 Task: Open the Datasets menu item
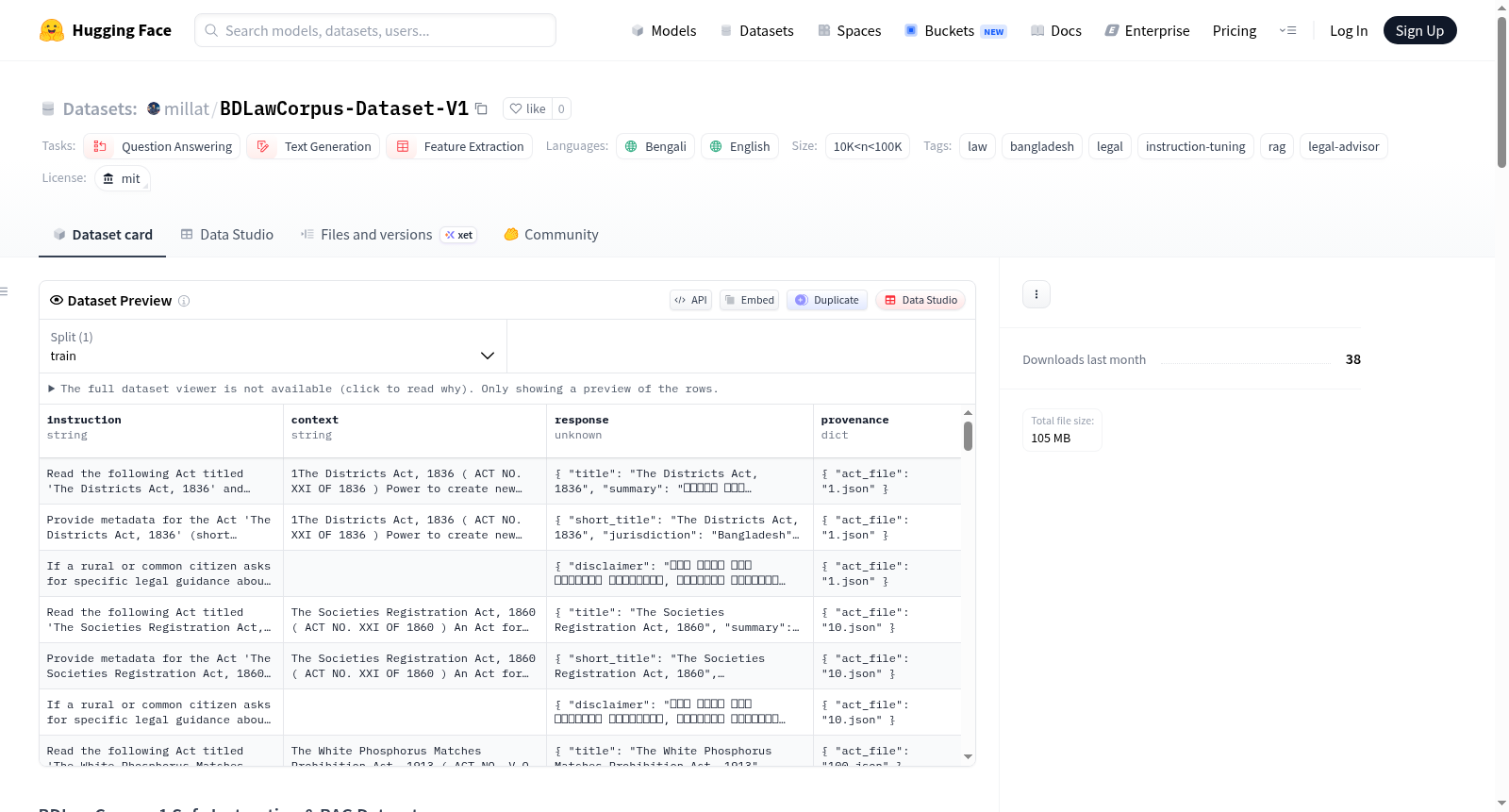coord(757,30)
